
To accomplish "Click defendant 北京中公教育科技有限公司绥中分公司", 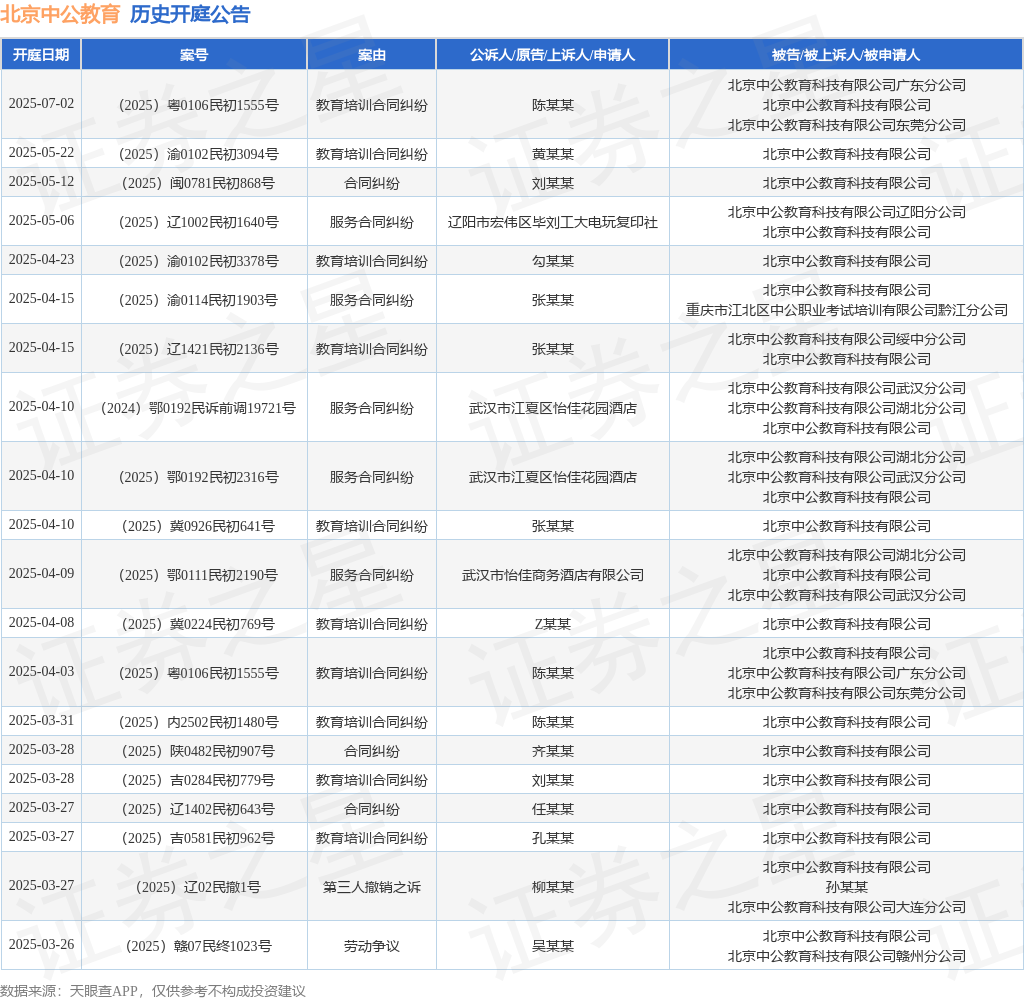I will coord(846,339).
